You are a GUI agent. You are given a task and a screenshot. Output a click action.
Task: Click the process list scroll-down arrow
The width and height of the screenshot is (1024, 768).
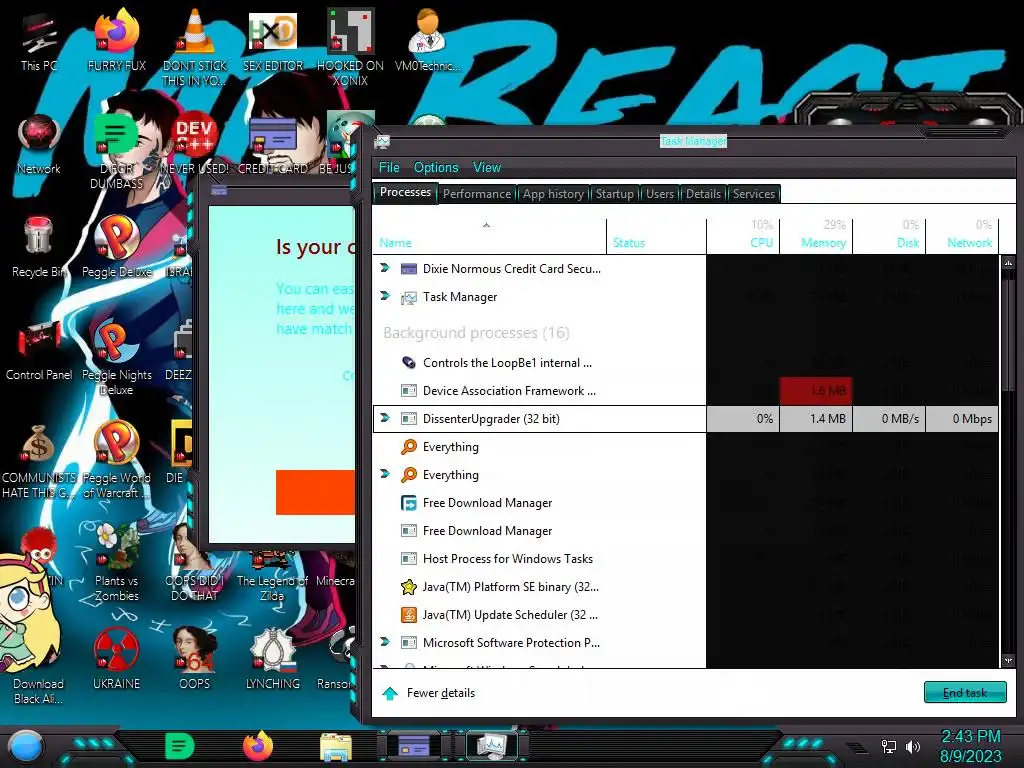click(x=1008, y=660)
